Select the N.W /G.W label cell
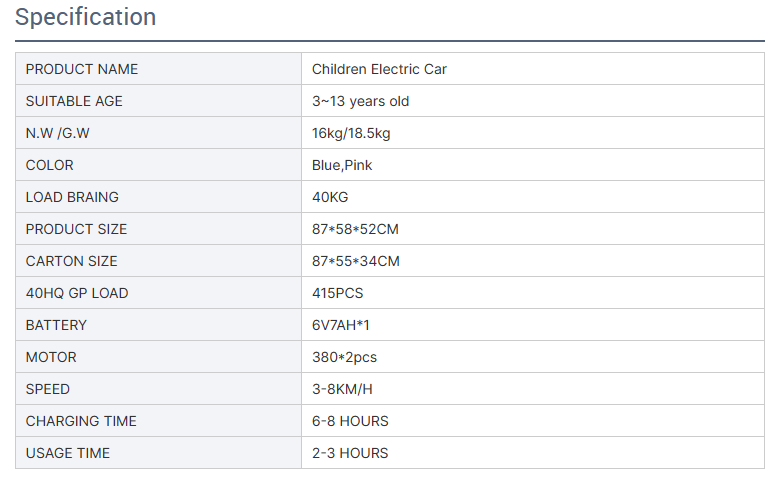Image resolution: width=782 pixels, height=487 pixels. coord(63,133)
